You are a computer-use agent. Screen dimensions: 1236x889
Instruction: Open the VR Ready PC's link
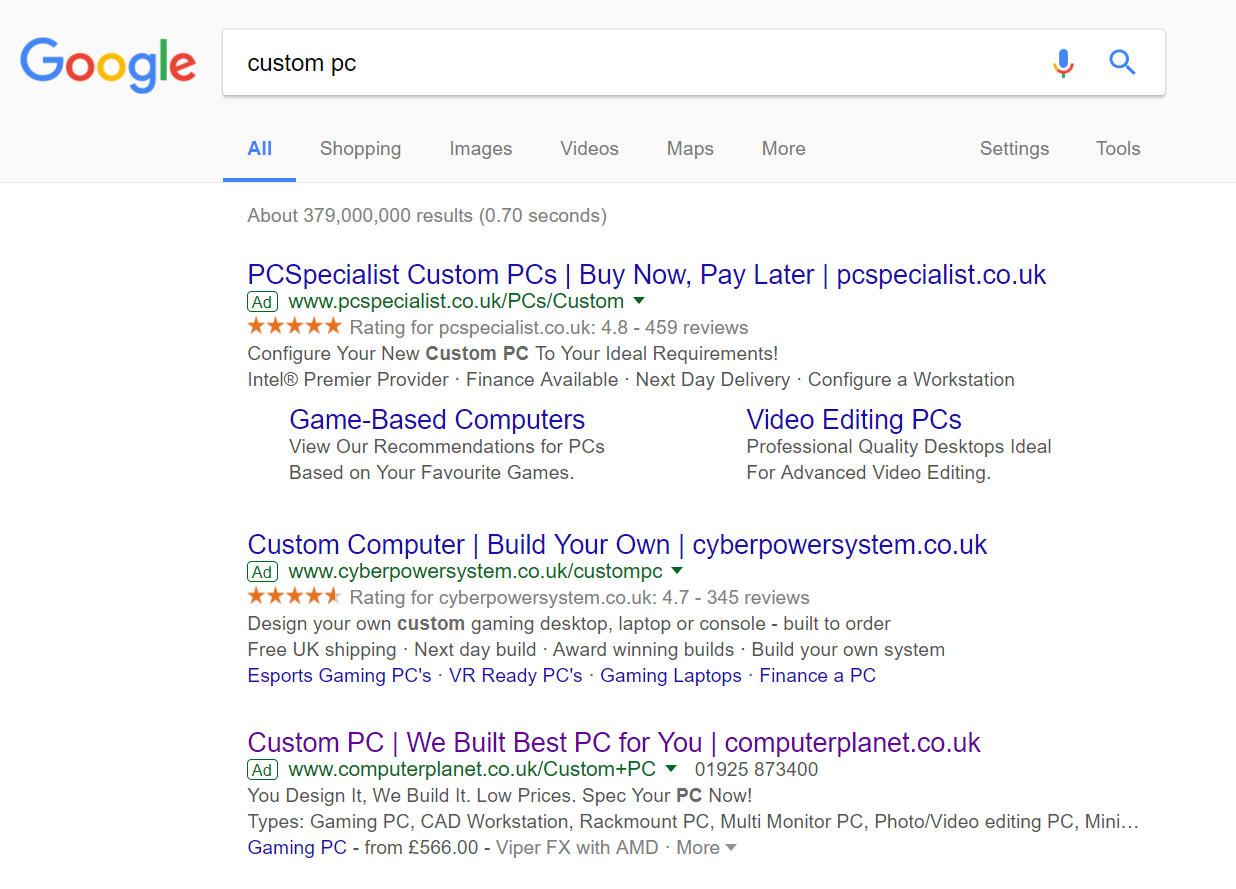coord(516,675)
